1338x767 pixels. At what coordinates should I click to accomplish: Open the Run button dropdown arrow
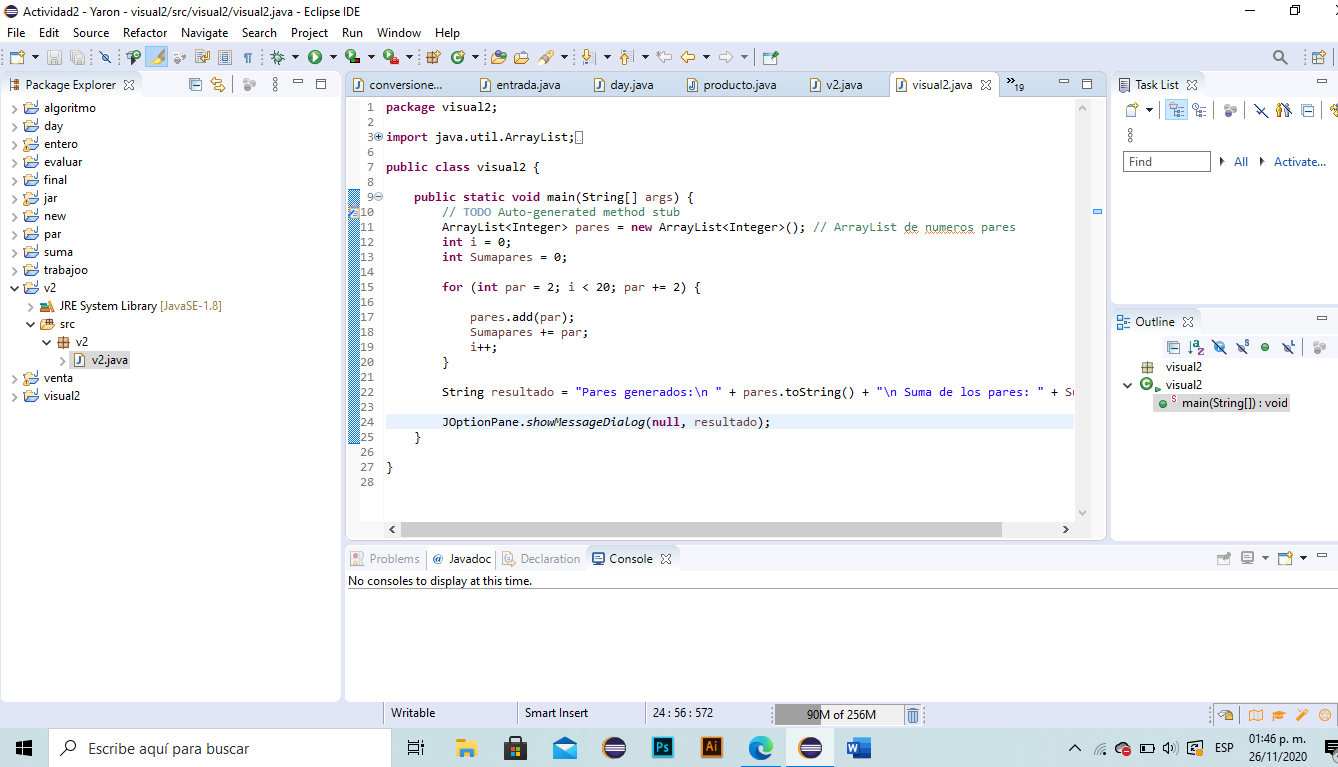tap(332, 58)
